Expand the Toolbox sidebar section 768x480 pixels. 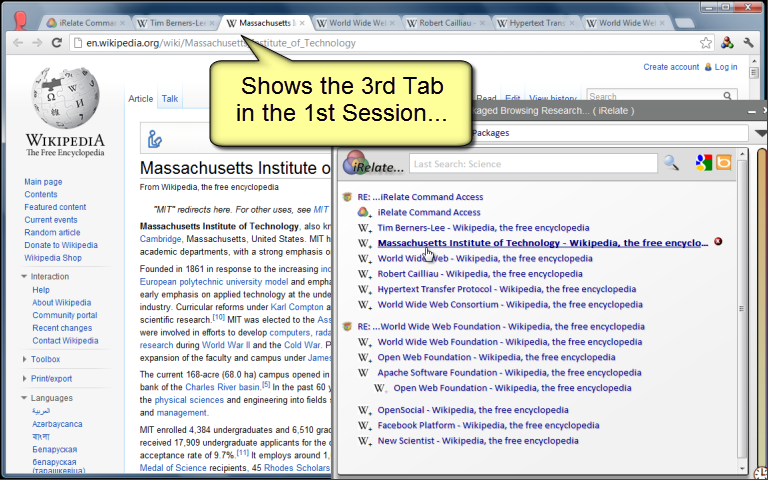[x=24, y=359]
